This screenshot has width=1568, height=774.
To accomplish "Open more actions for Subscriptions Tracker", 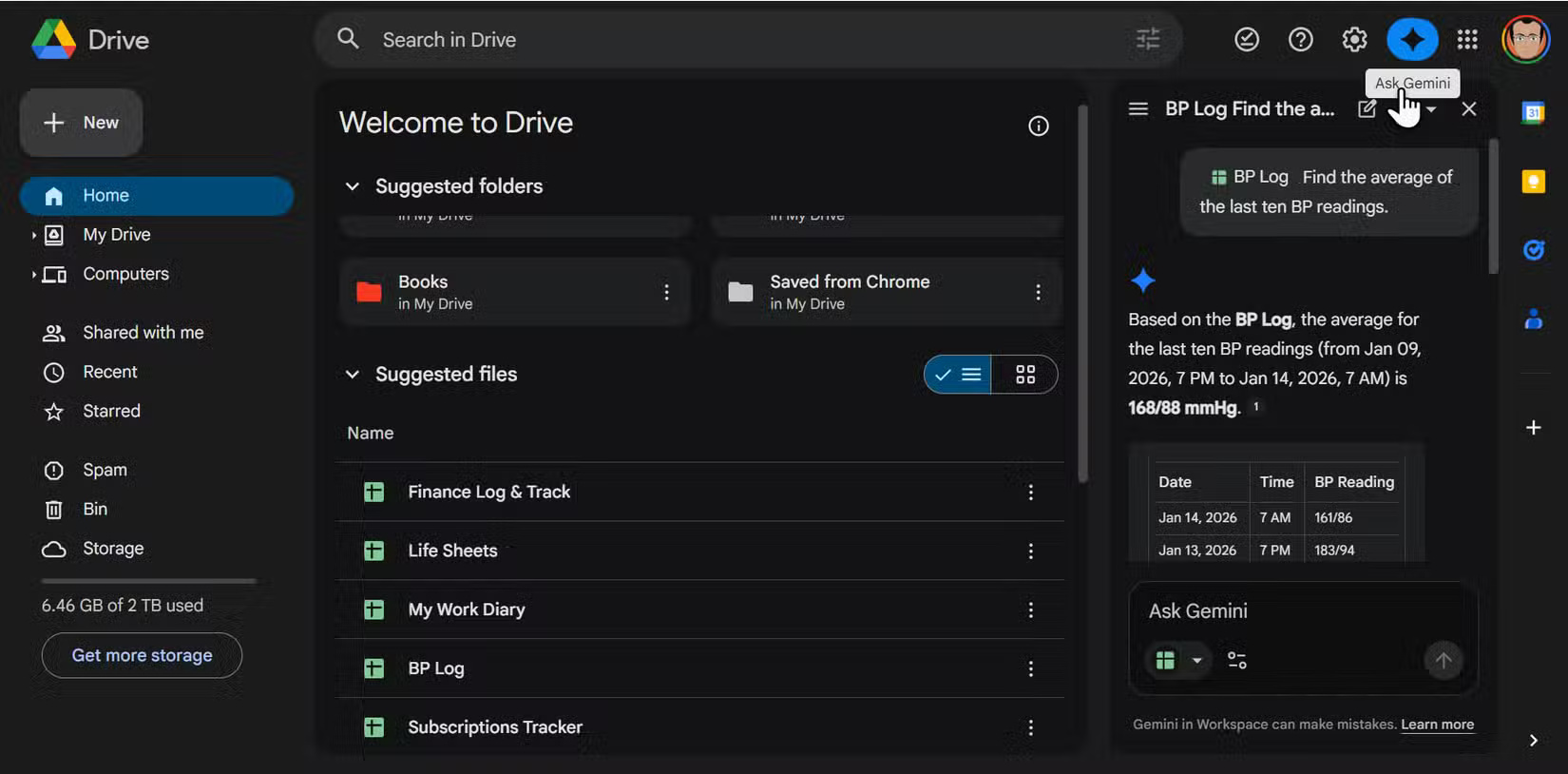I will pyautogui.click(x=1030, y=727).
